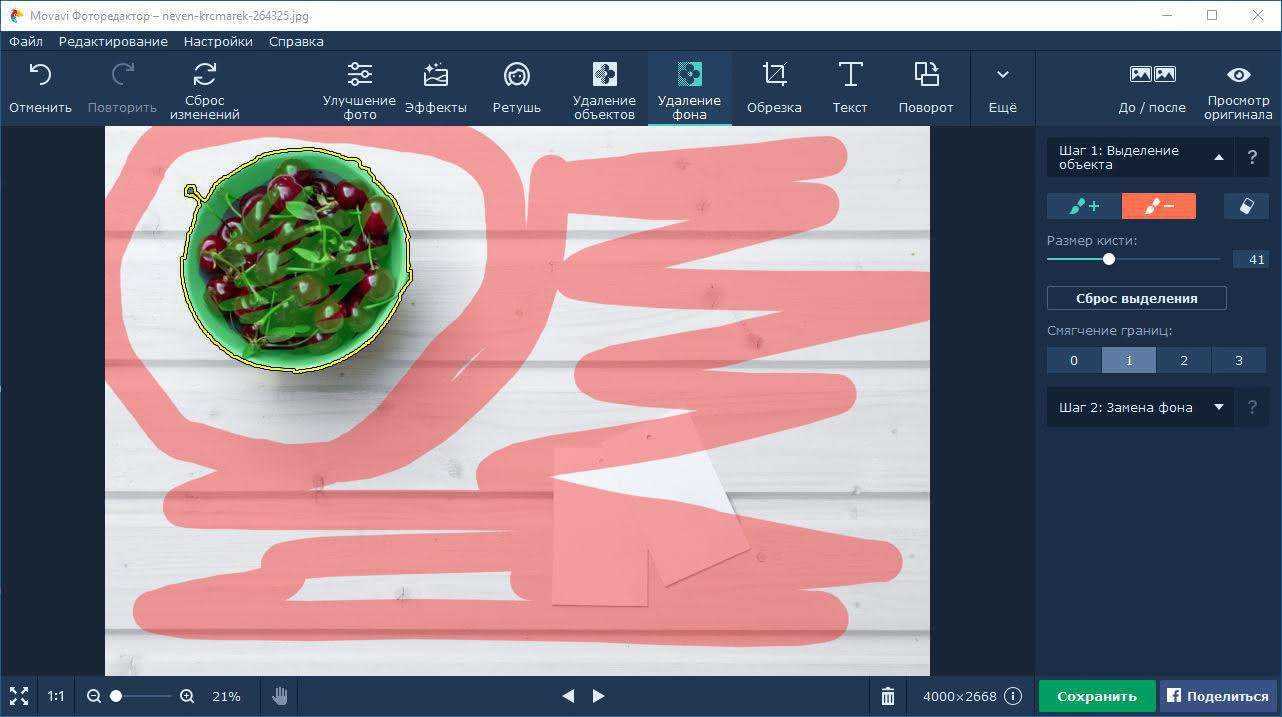Open Улучшение фото adjustments

click(359, 88)
